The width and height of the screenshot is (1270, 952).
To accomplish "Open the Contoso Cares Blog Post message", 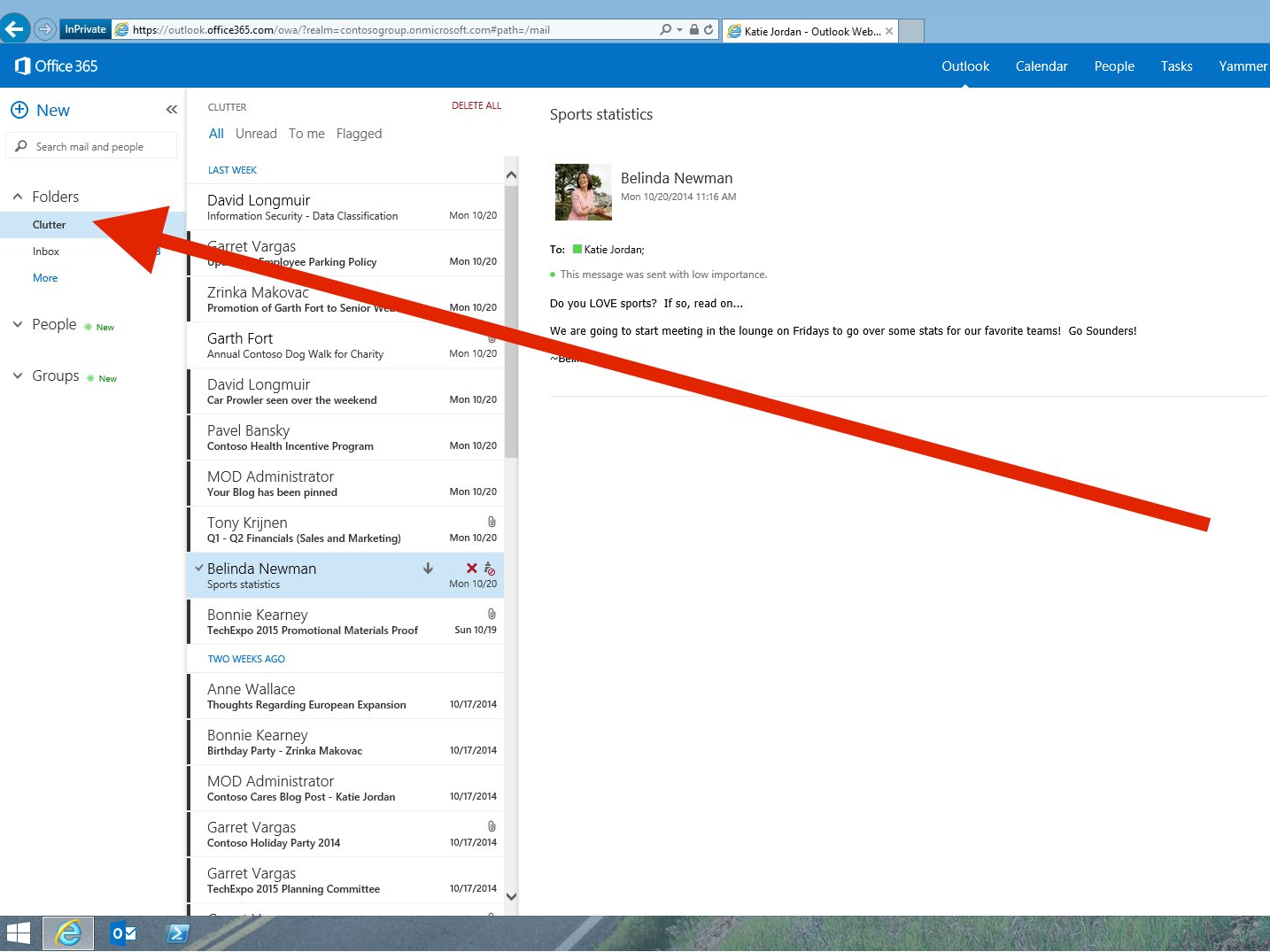I will click(345, 788).
